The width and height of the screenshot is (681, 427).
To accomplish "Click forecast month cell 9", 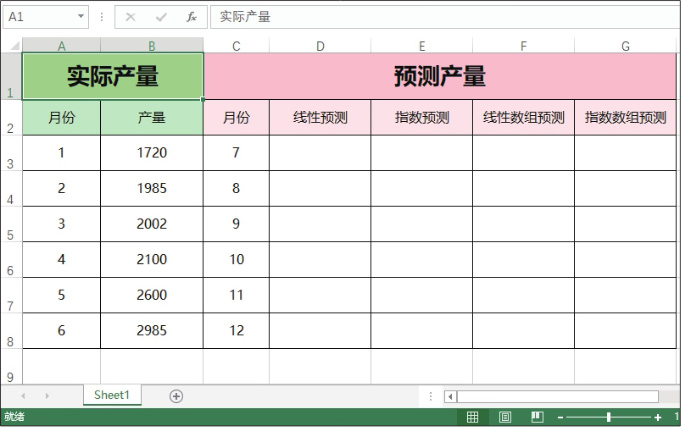I will click(236, 224).
